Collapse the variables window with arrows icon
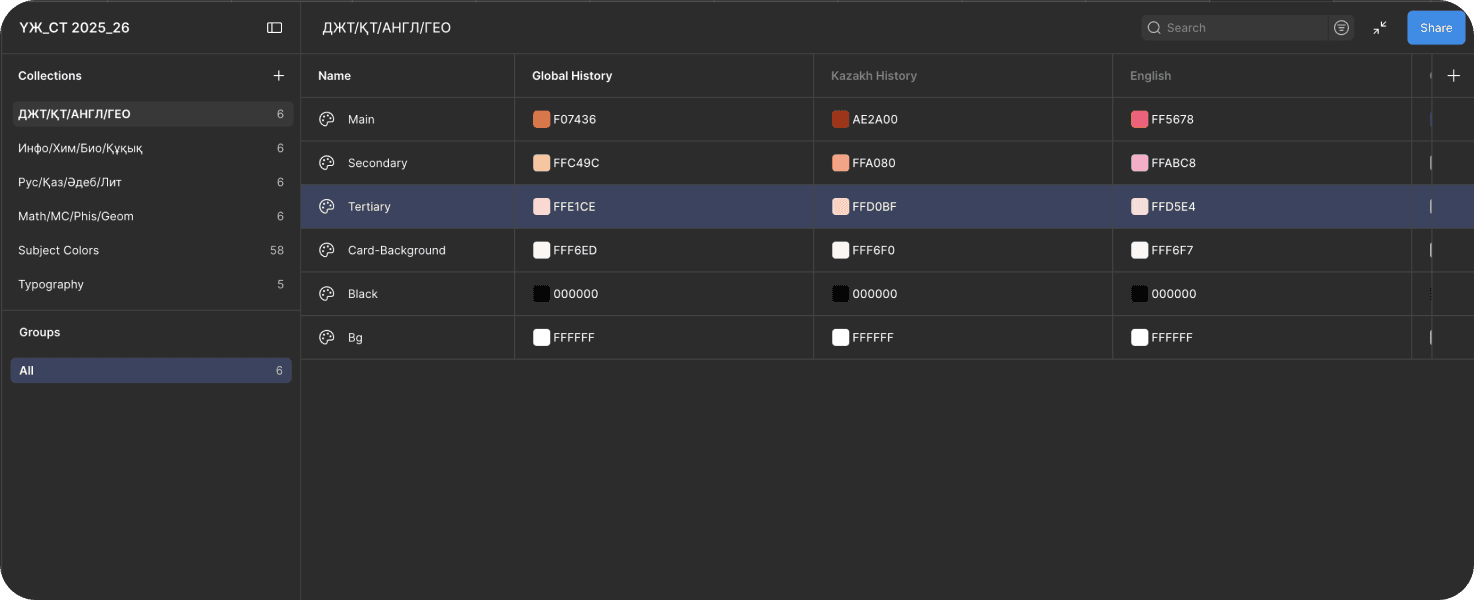The width and height of the screenshot is (1474, 600). point(1380,28)
